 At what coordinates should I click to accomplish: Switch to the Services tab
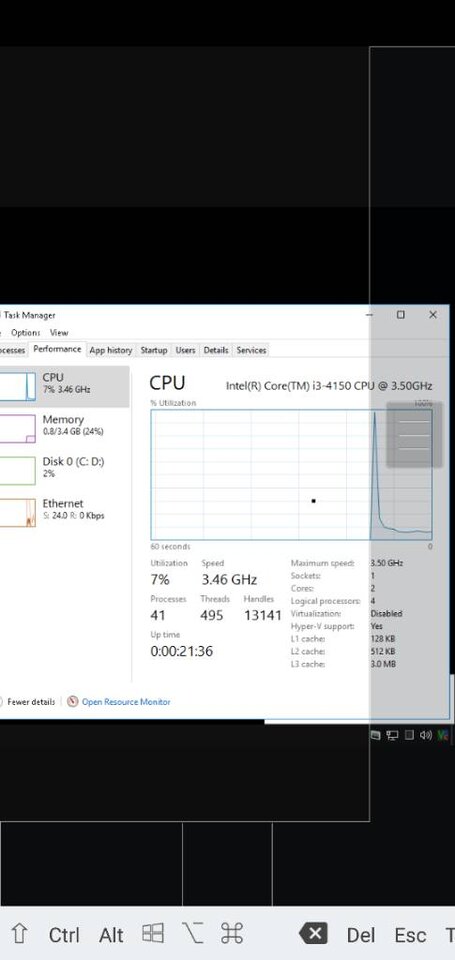[x=251, y=350]
